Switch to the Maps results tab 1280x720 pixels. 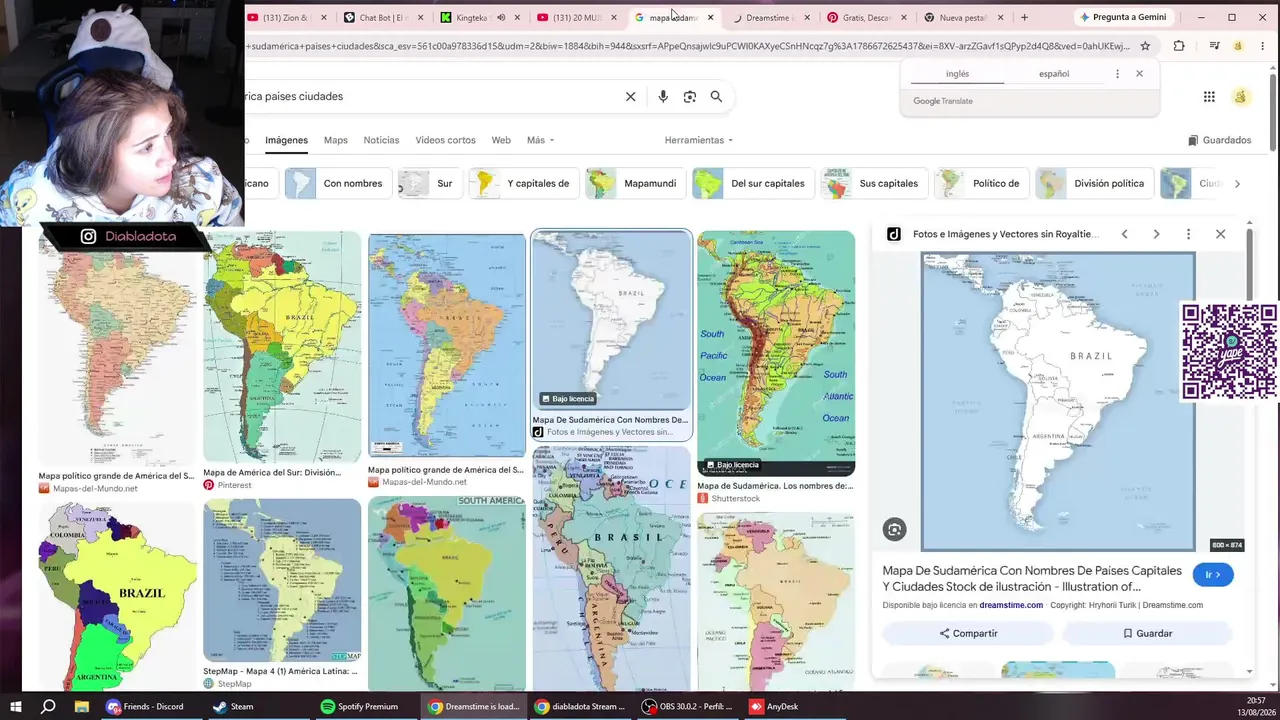[336, 140]
